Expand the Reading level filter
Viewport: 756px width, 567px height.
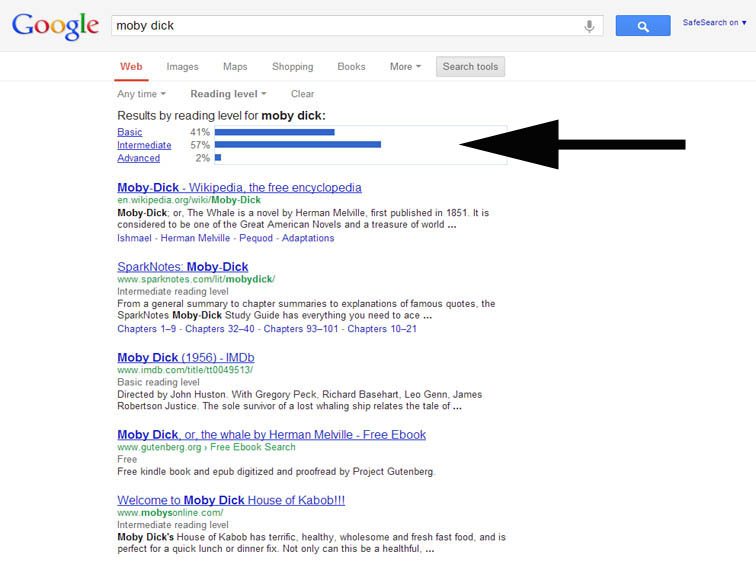tap(228, 94)
